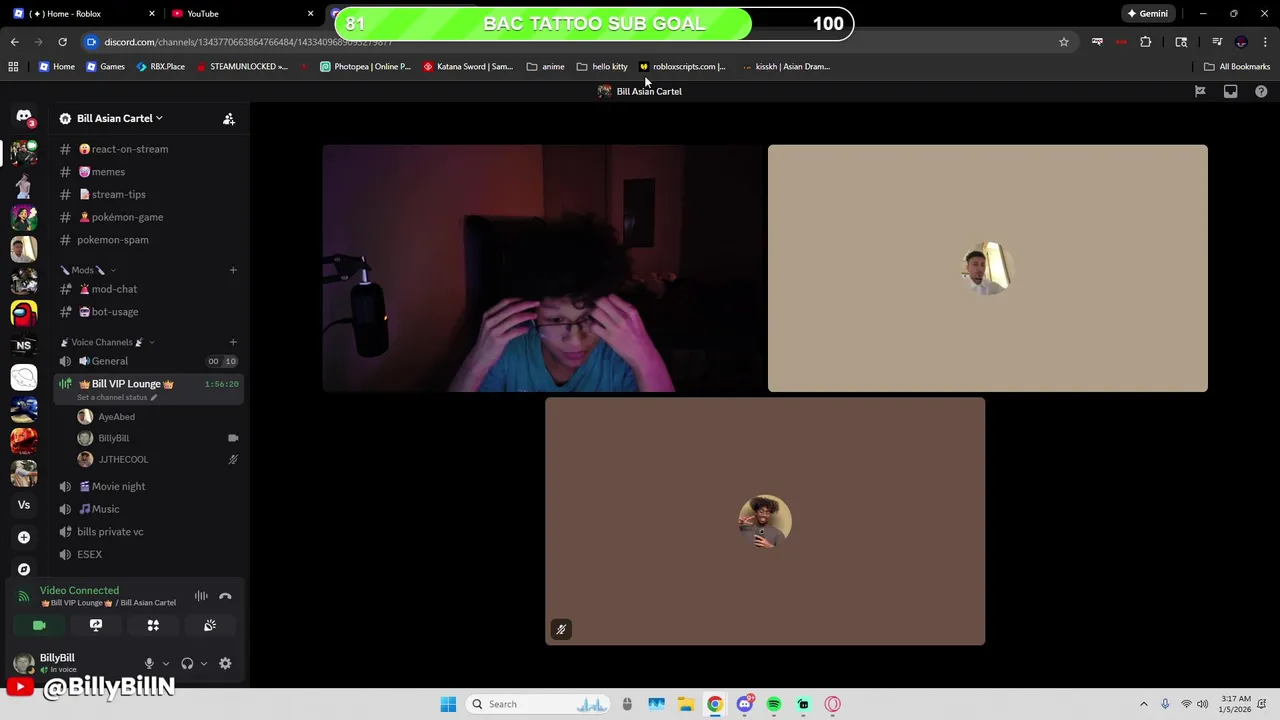Mute the microphone in user panel
1280x720 pixels.
pos(149,663)
